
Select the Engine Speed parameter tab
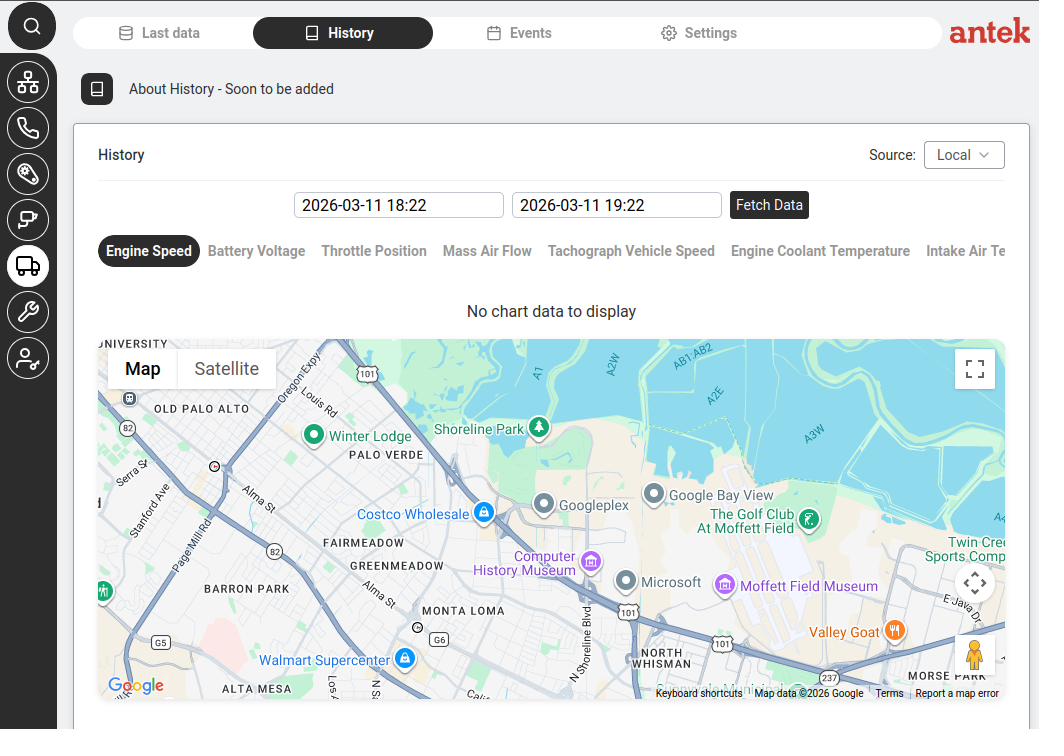[x=149, y=251]
